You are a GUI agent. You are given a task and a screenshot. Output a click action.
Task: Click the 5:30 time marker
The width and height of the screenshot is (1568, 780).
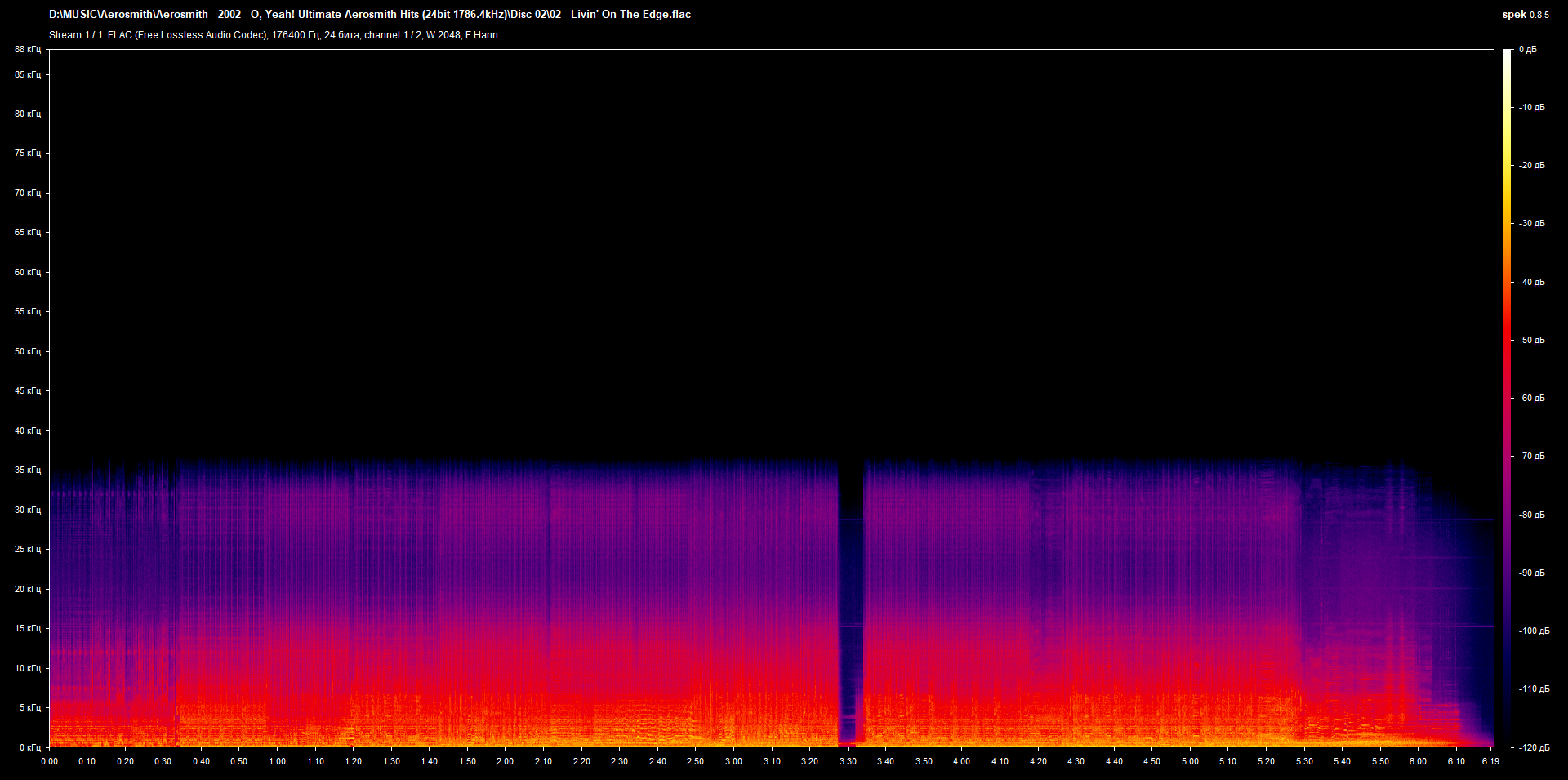[x=1304, y=761]
